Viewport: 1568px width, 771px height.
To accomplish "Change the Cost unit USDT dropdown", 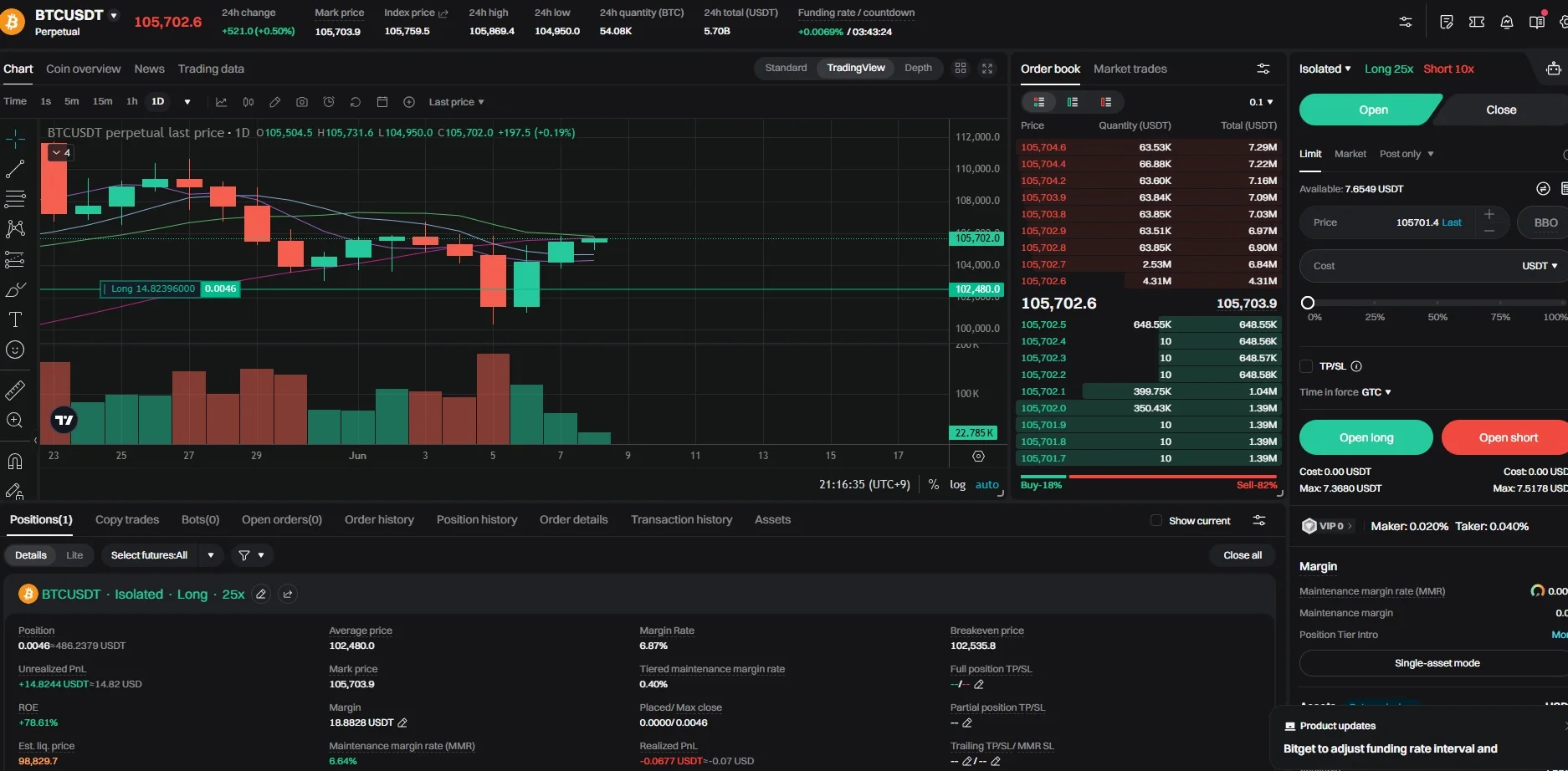I will pyautogui.click(x=1540, y=266).
